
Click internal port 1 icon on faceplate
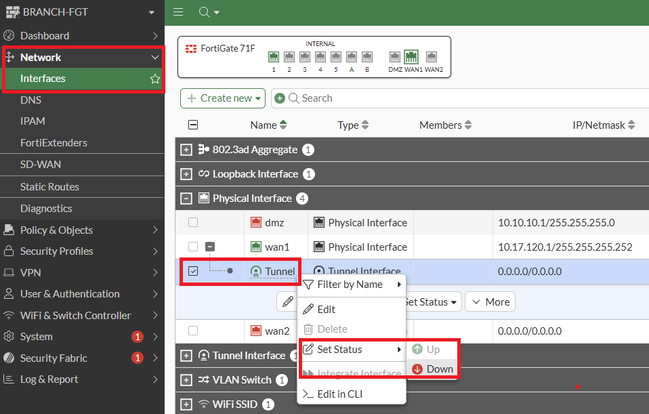(x=274, y=57)
